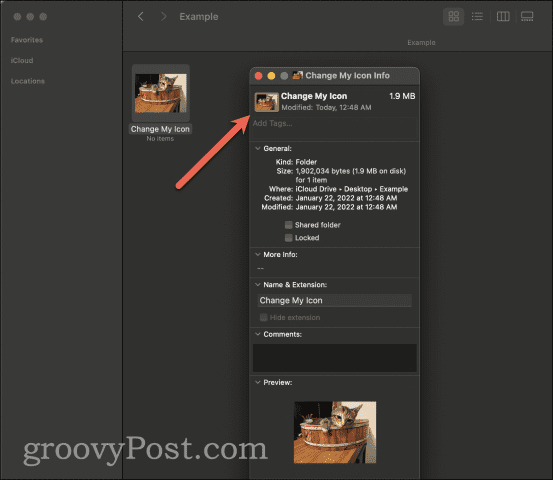Viewport: 553px width, 480px height.
Task: Open the iCloud sidebar section
Action: [x=22, y=60]
